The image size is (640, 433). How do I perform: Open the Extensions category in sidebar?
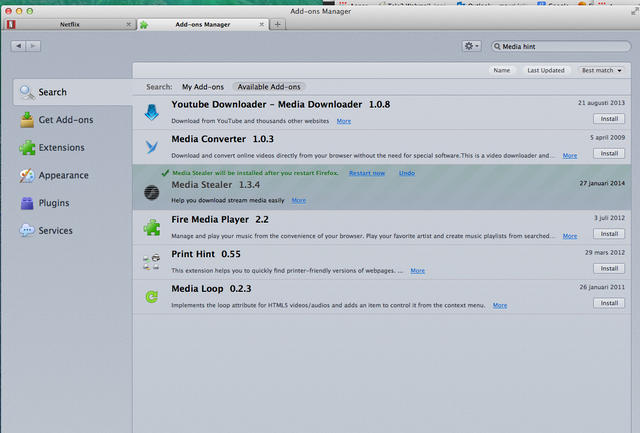(x=61, y=148)
